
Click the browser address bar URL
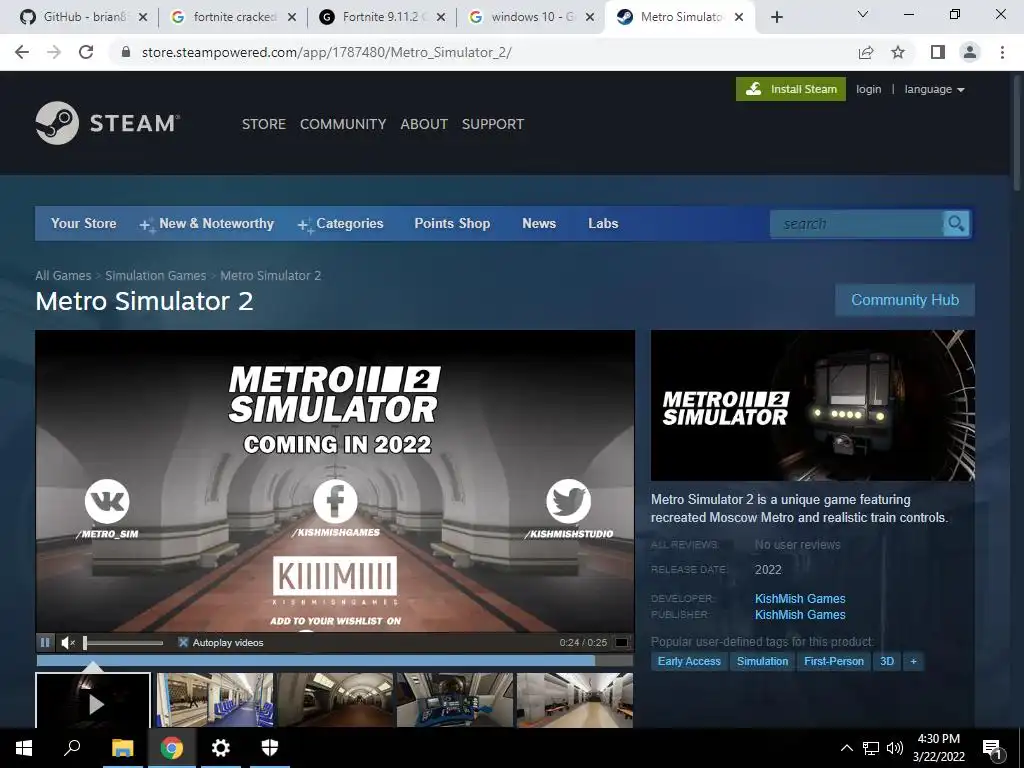pos(327,52)
